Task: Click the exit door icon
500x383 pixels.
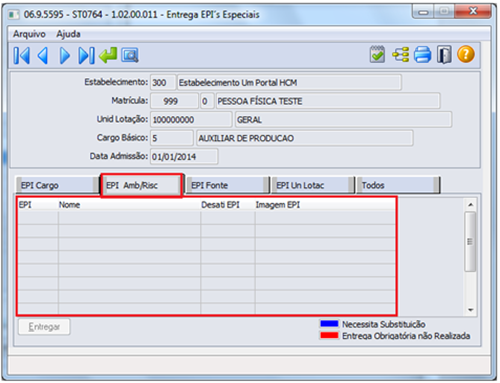Action: point(444,54)
